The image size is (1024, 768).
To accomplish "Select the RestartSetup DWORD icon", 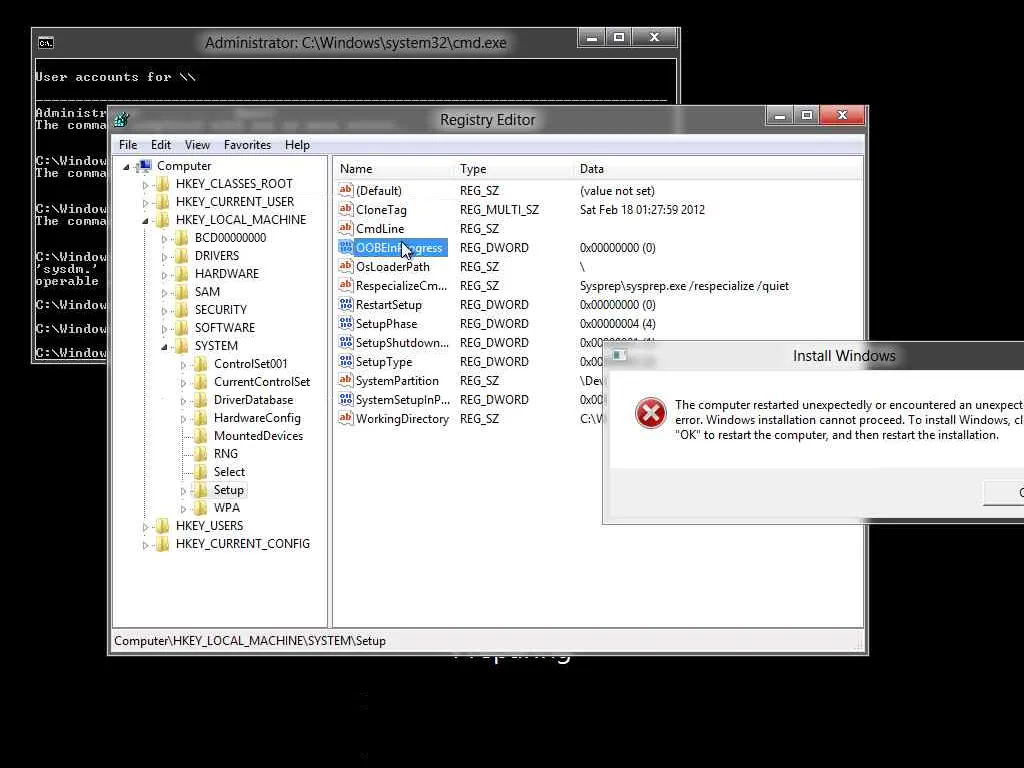I will click(345, 304).
